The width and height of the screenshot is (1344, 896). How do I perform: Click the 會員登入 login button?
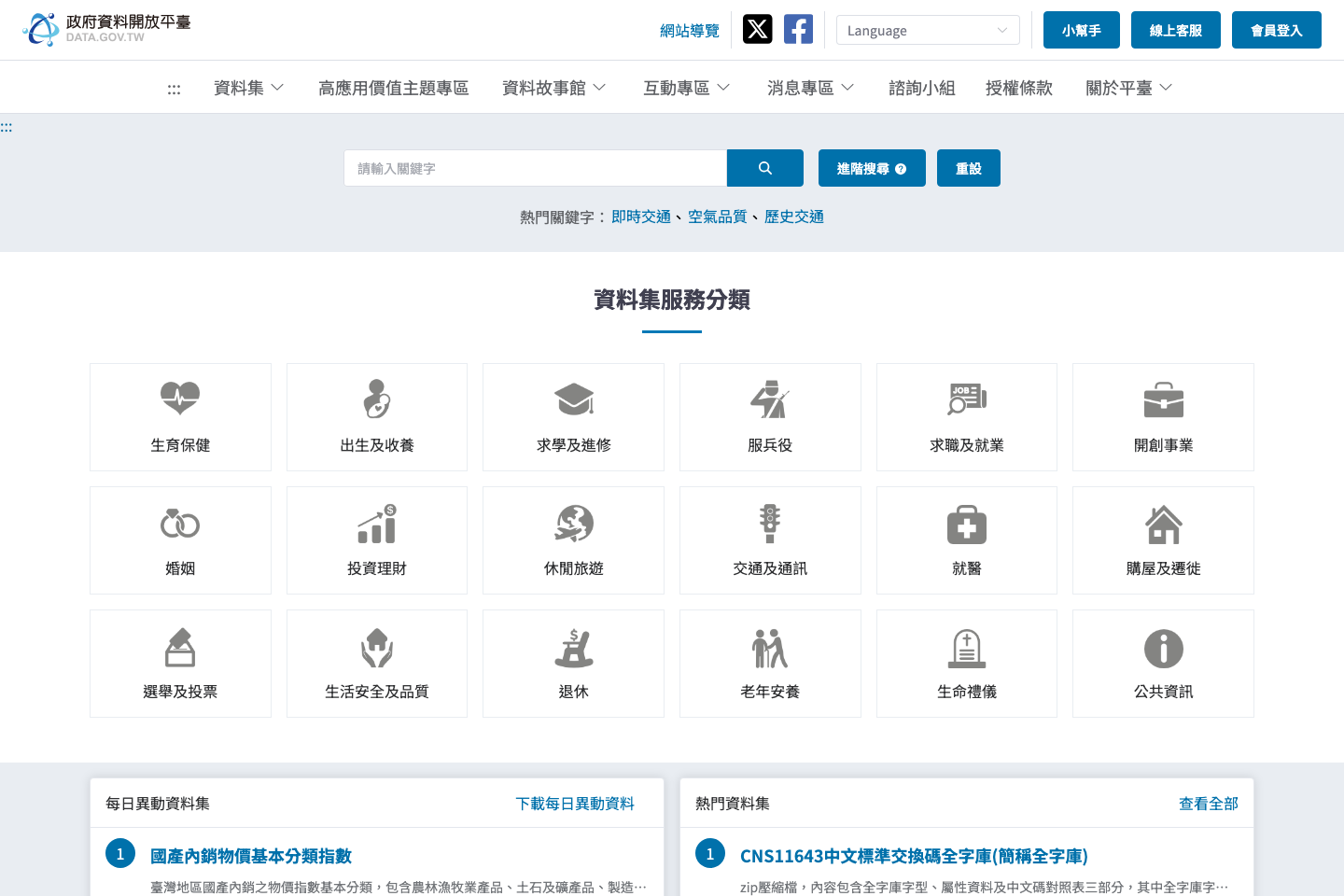[x=1276, y=29]
